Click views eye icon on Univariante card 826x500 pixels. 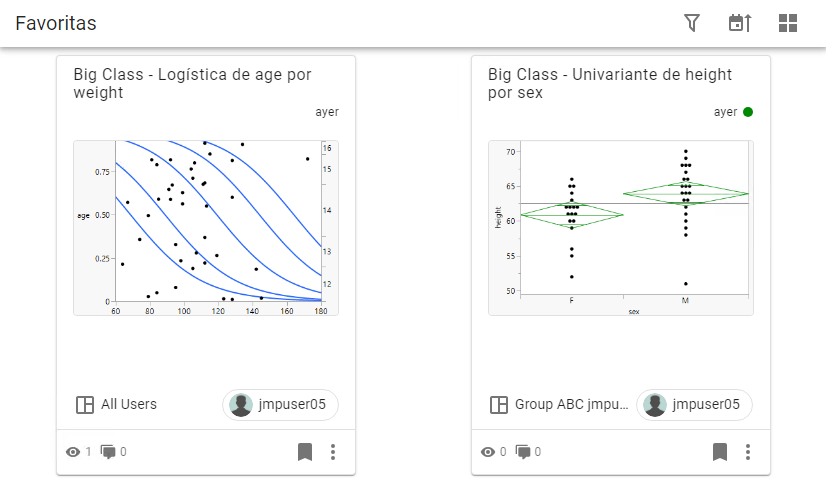click(x=488, y=452)
